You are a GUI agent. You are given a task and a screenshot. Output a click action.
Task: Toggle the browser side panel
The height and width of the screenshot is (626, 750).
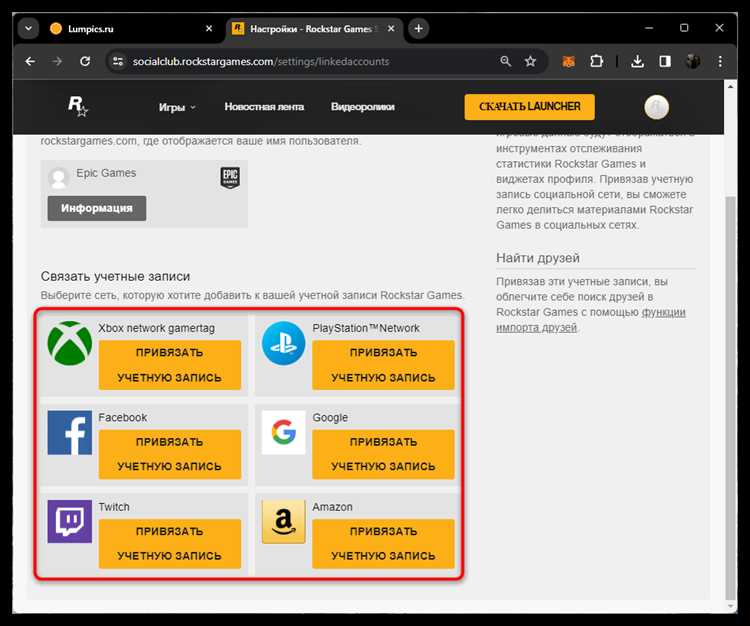coord(665,61)
